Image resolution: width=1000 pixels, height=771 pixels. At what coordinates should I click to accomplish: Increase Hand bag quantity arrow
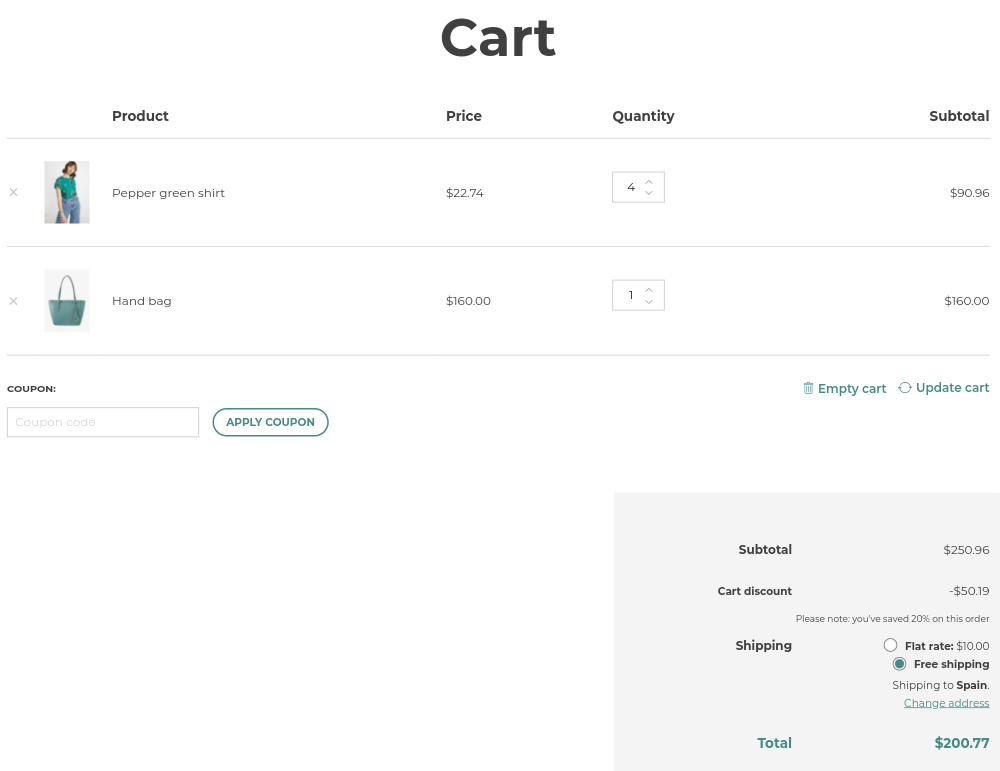pyautogui.click(x=649, y=290)
